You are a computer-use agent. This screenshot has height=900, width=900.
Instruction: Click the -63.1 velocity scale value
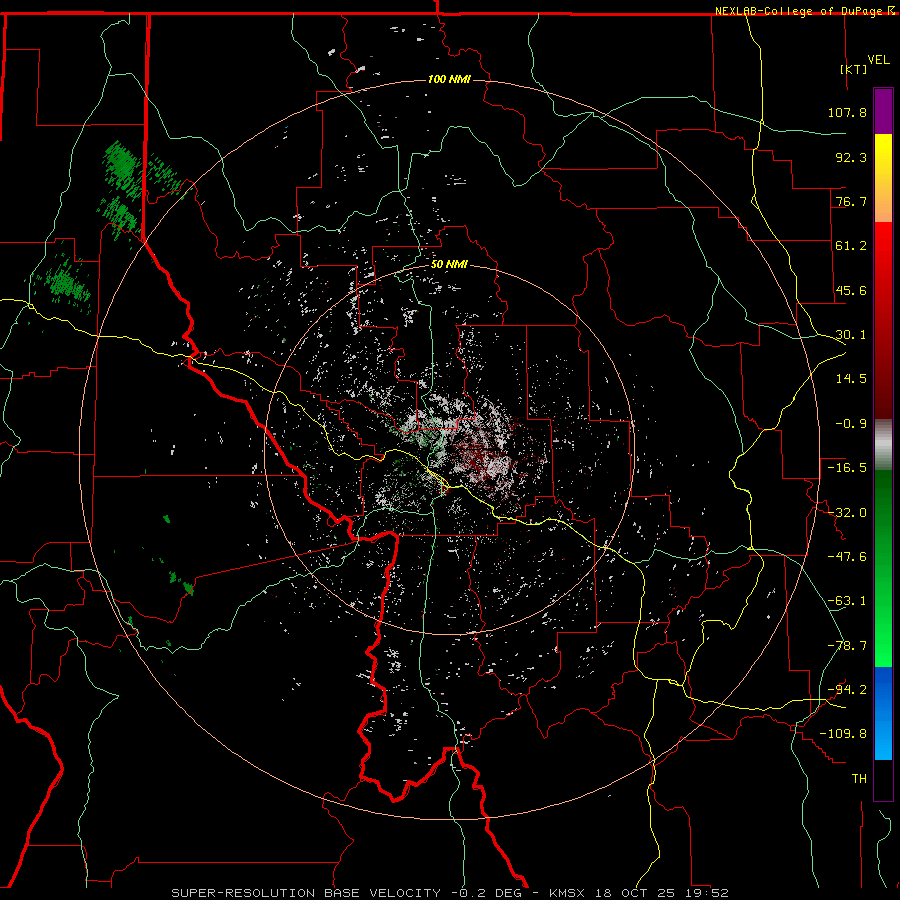847,601
